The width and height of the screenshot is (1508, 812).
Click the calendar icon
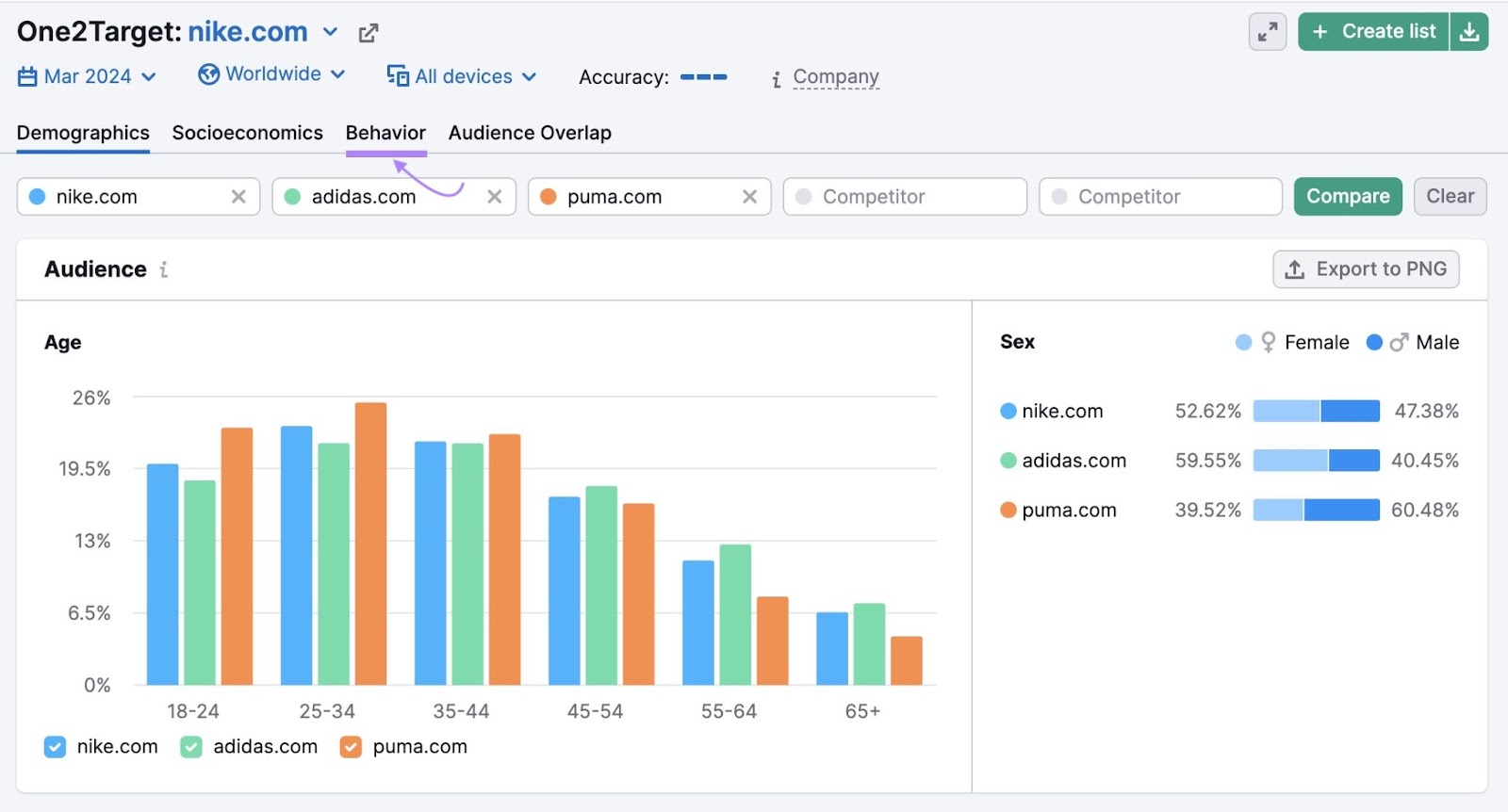pyautogui.click(x=27, y=76)
